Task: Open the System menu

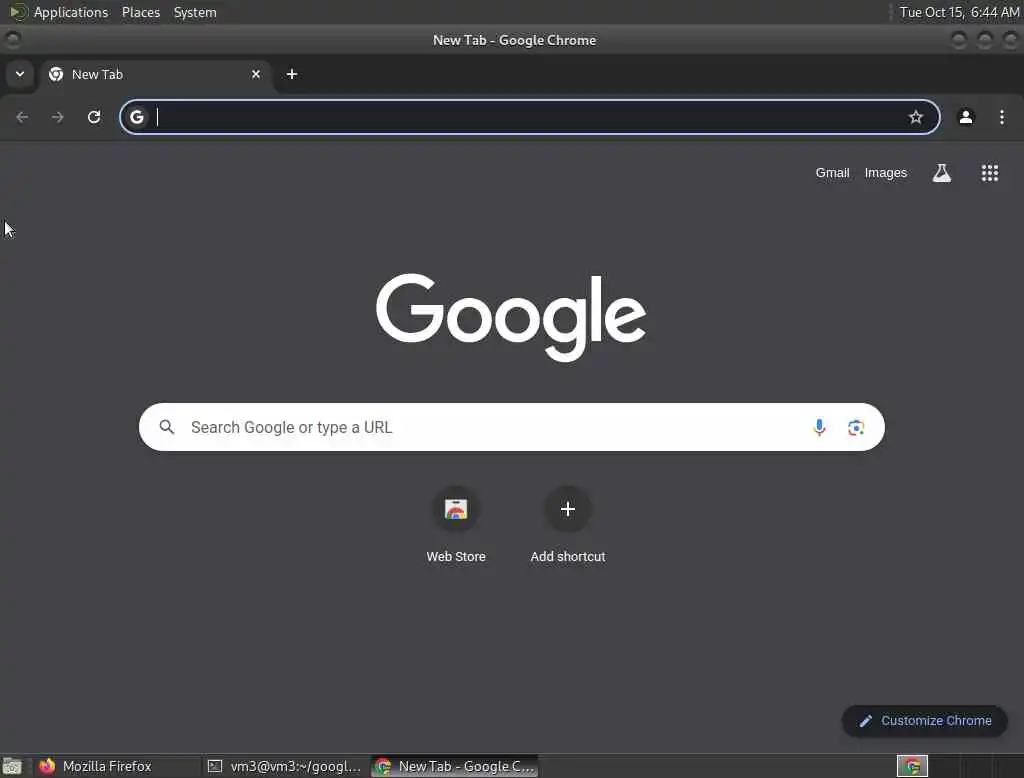Action: [x=195, y=12]
